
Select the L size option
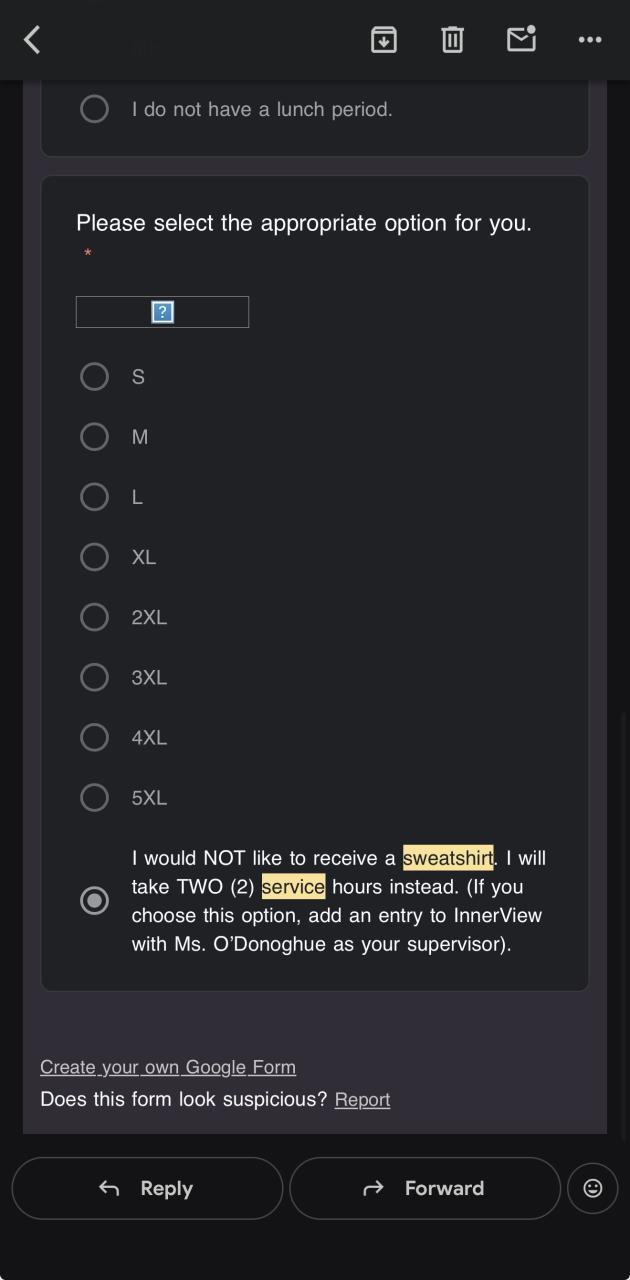(x=94, y=497)
